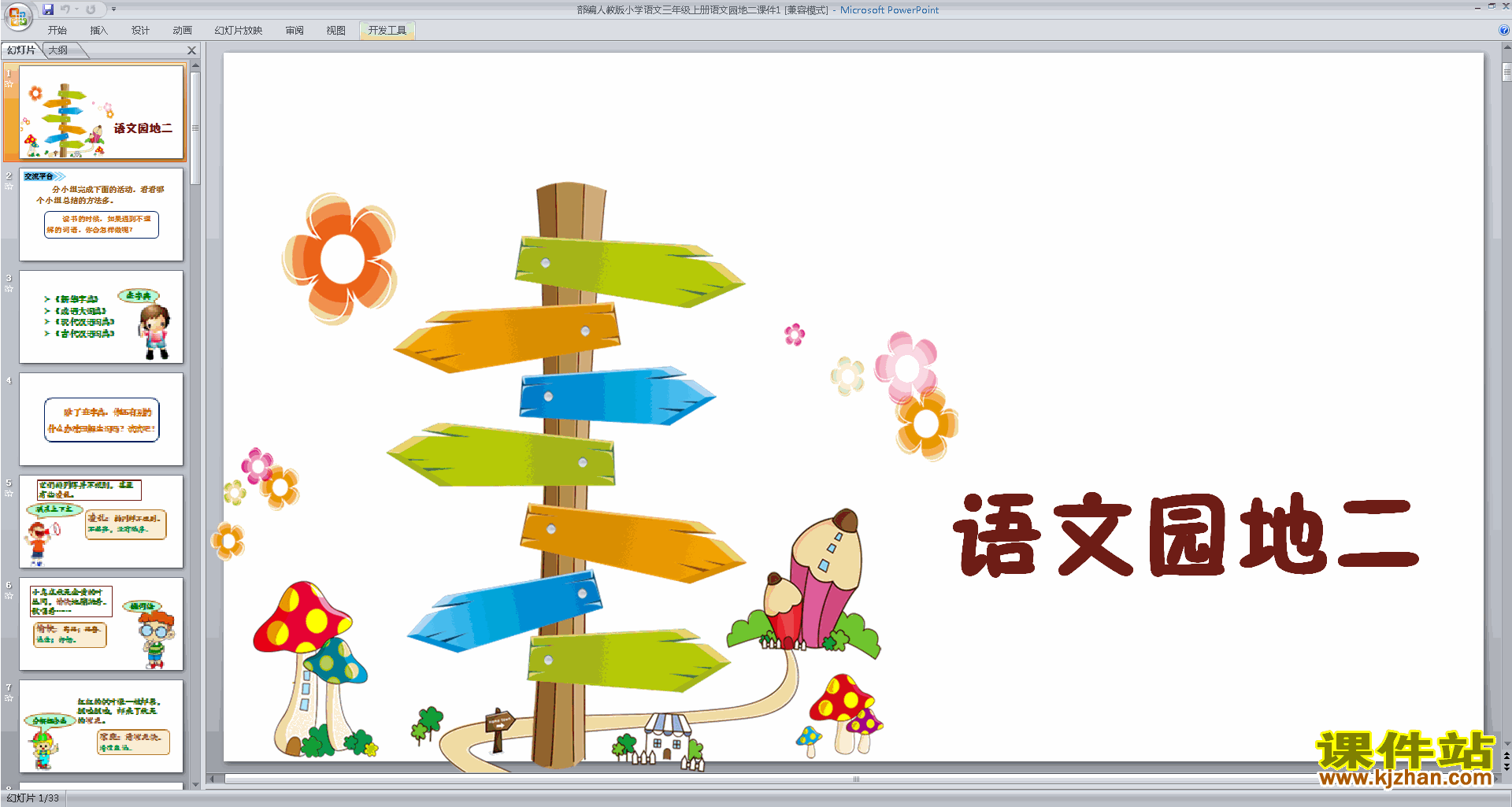Click the Undo arrow icon
This screenshot has height=807, width=1512.
[65, 9]
